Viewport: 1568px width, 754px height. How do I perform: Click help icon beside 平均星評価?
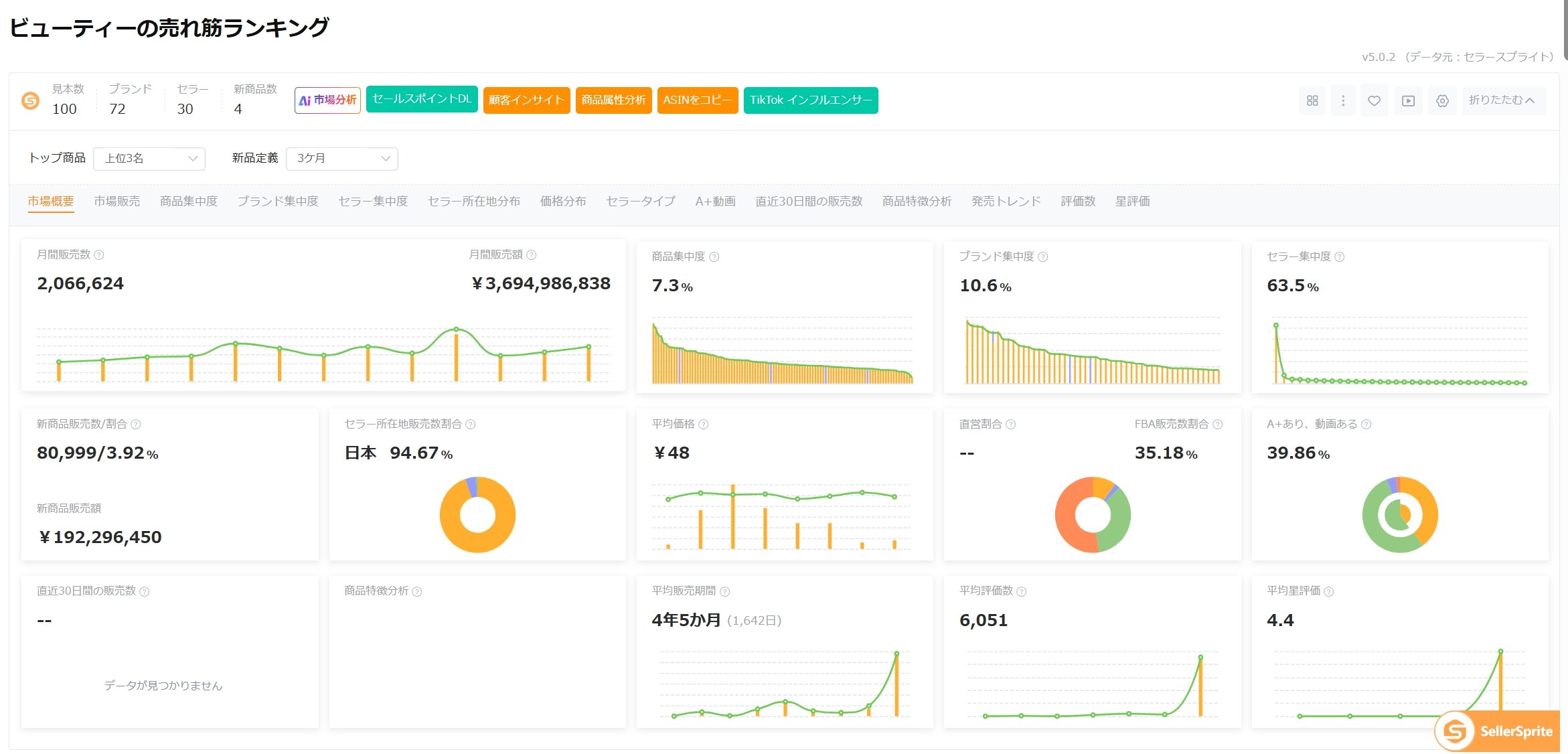click(1329, 591)
